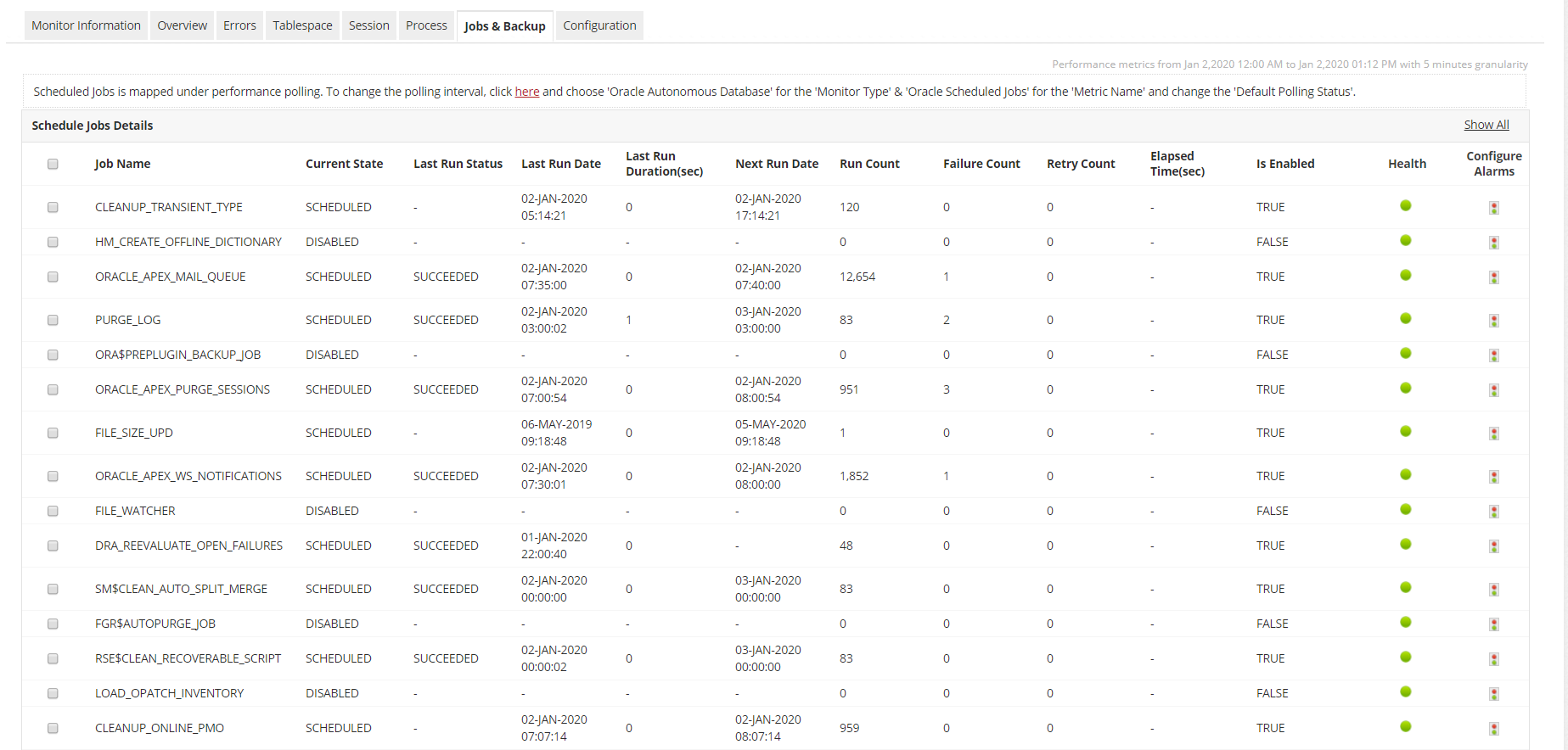The width and height of the screenshot is (1568, 750).
Task: Click health icon for HM_CREATE_OFFLINE_DICTIONARY
Action: (1405, 241)
